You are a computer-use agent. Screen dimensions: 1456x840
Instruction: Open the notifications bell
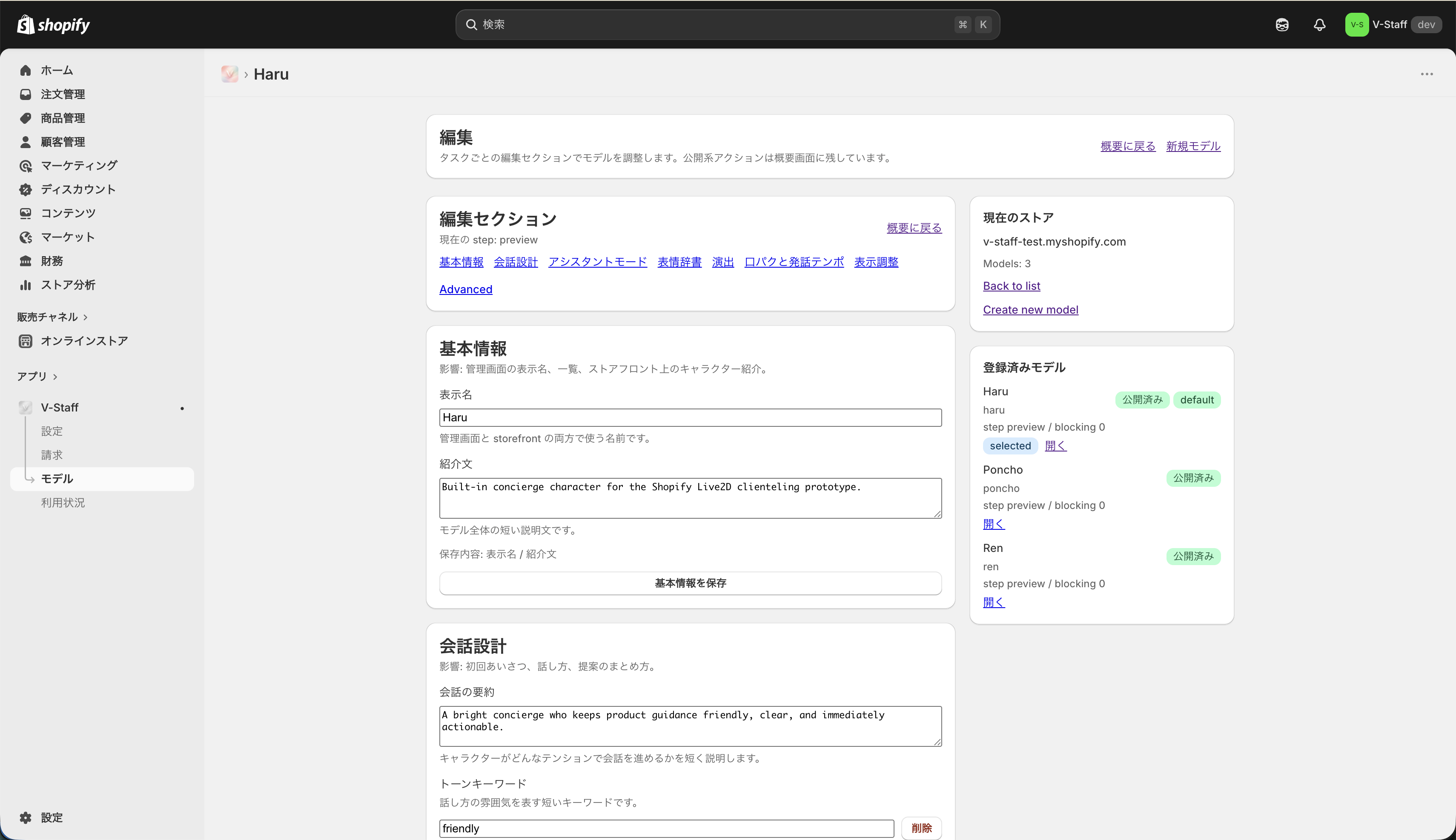(1319, 25)
